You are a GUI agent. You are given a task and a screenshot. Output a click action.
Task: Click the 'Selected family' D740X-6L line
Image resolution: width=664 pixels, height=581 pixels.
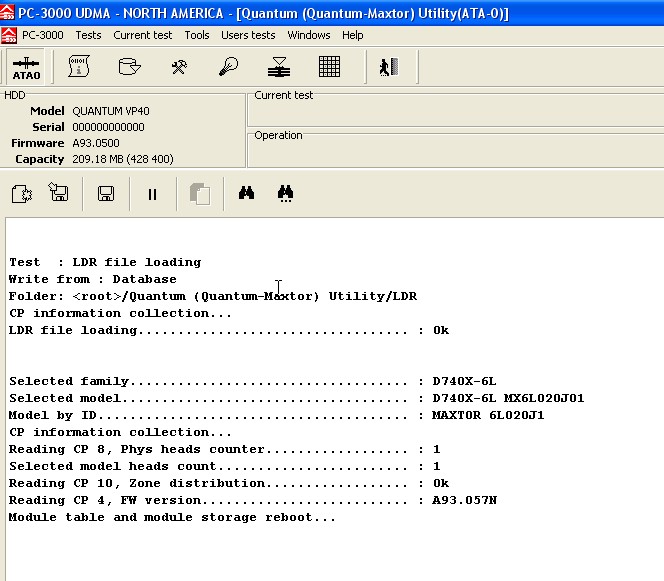[252, 381]
